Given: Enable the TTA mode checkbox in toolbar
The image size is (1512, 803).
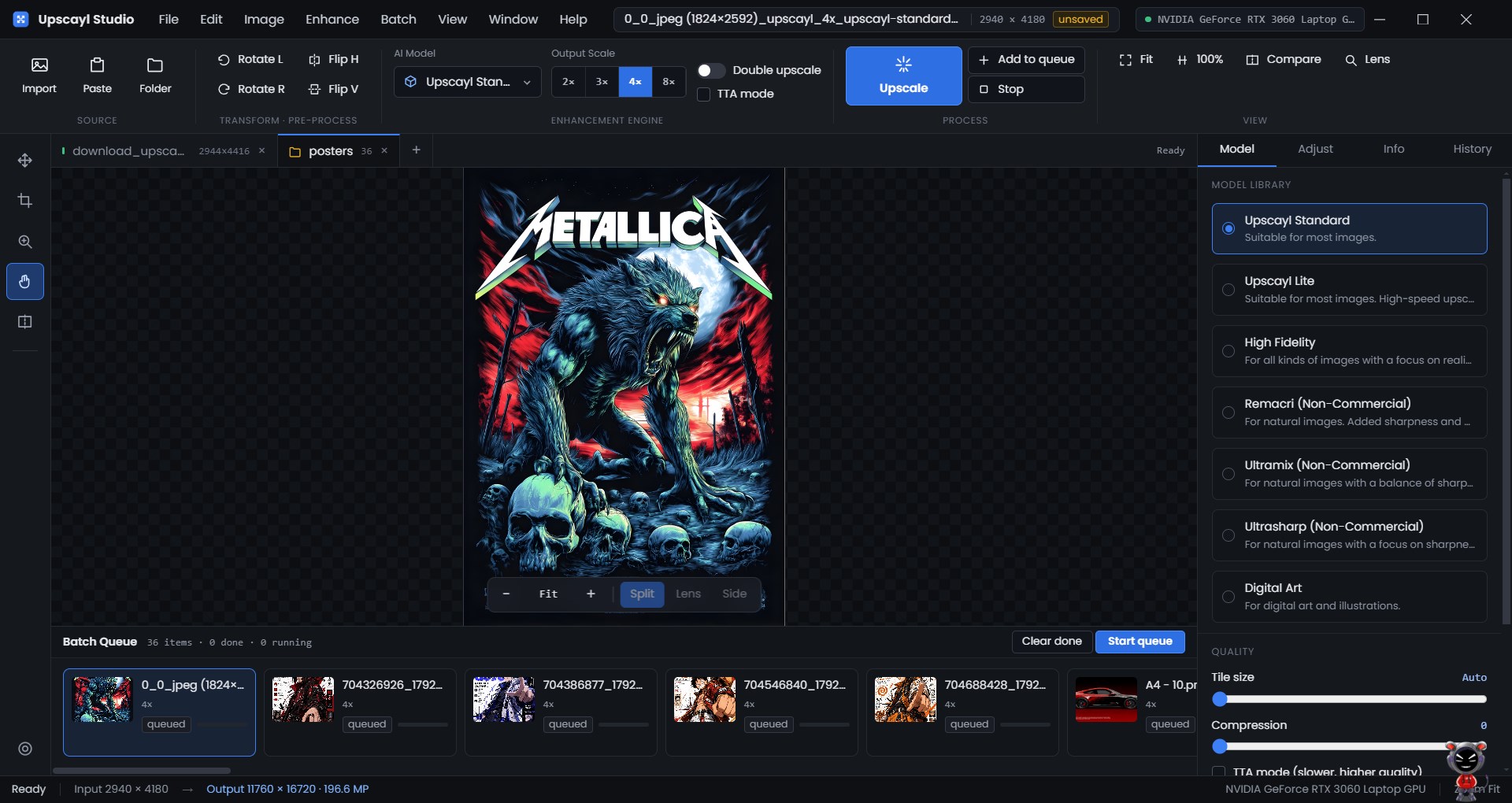Looking at the screenshot, I should click(x=704, y=94).
